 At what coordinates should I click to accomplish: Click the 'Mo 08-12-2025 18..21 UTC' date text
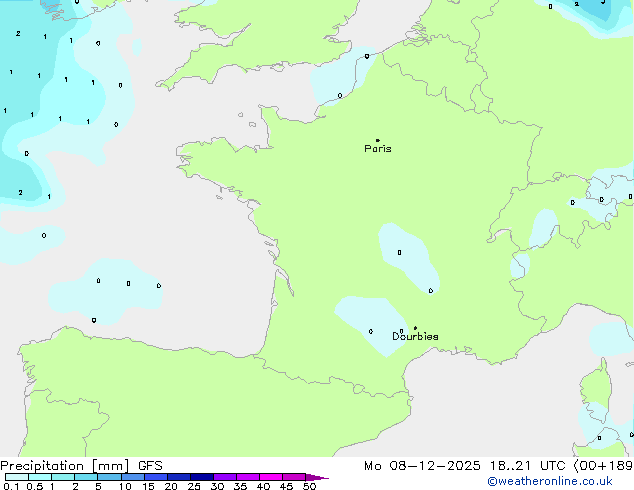[x=464, y=466]
